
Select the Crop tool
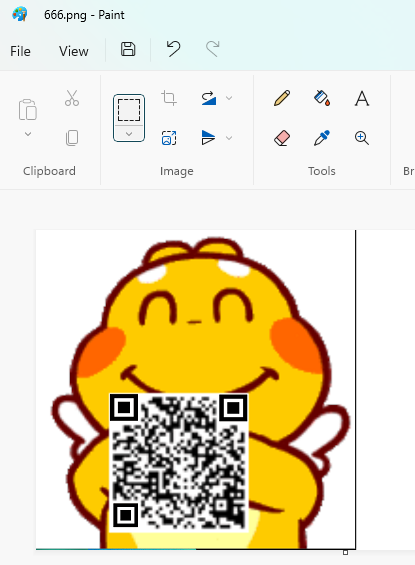[169, 98]
